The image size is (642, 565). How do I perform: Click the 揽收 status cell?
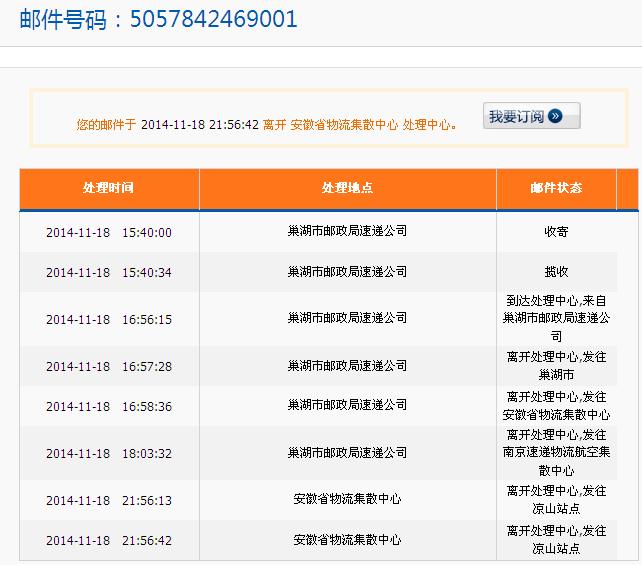pyautogui.click(x=556, y=271)
